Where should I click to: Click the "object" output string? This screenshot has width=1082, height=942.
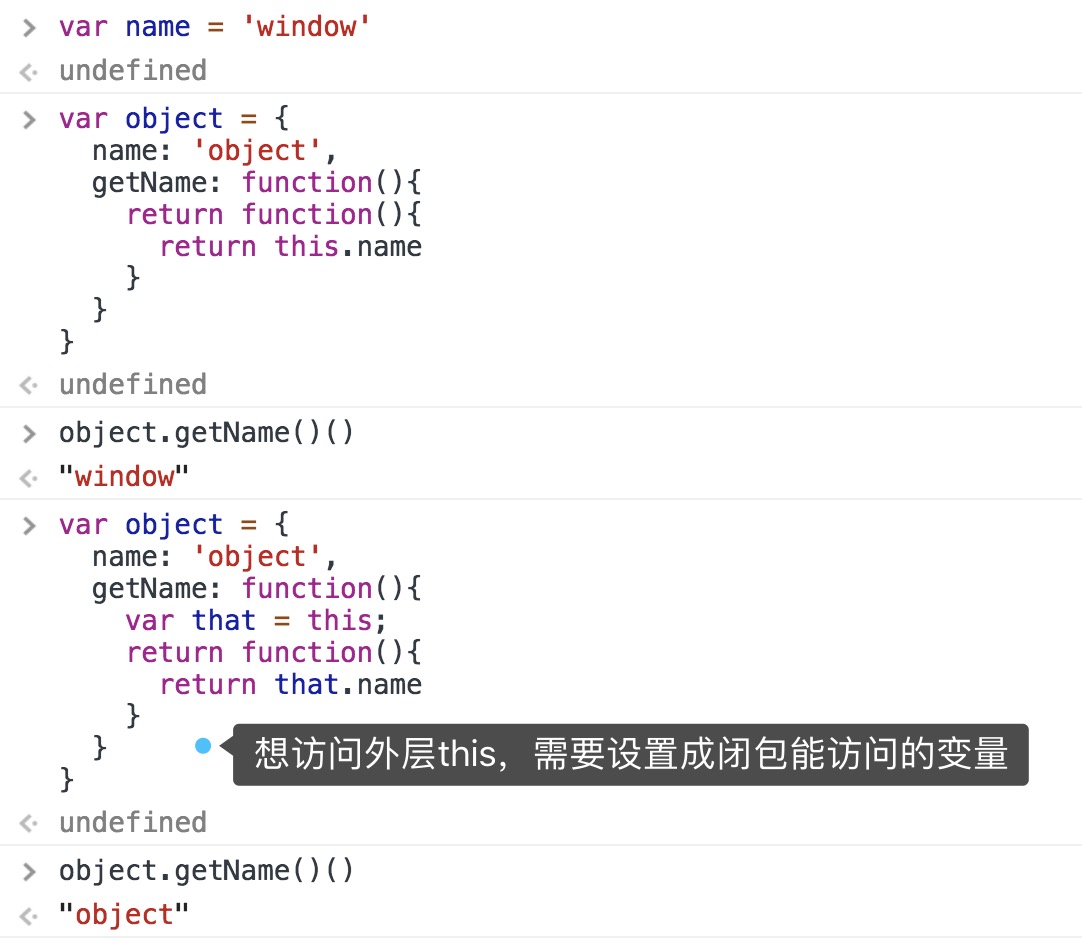[124, 915]
